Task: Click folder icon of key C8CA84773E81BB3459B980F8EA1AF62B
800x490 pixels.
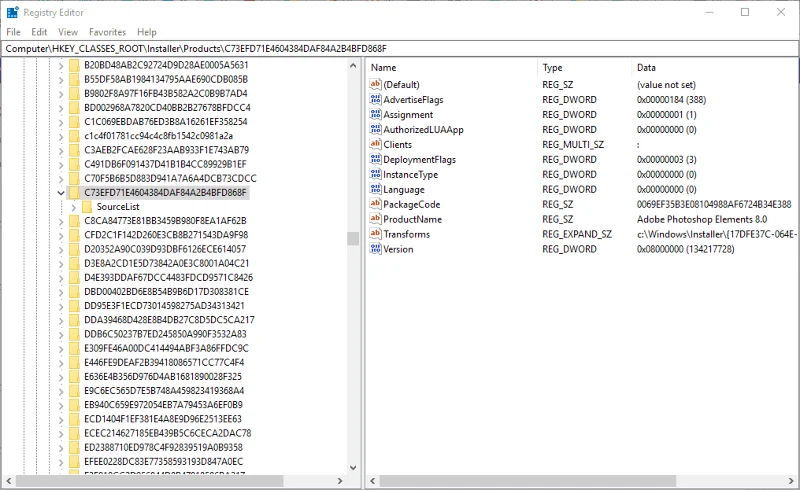Action: (x=74, y=220)
